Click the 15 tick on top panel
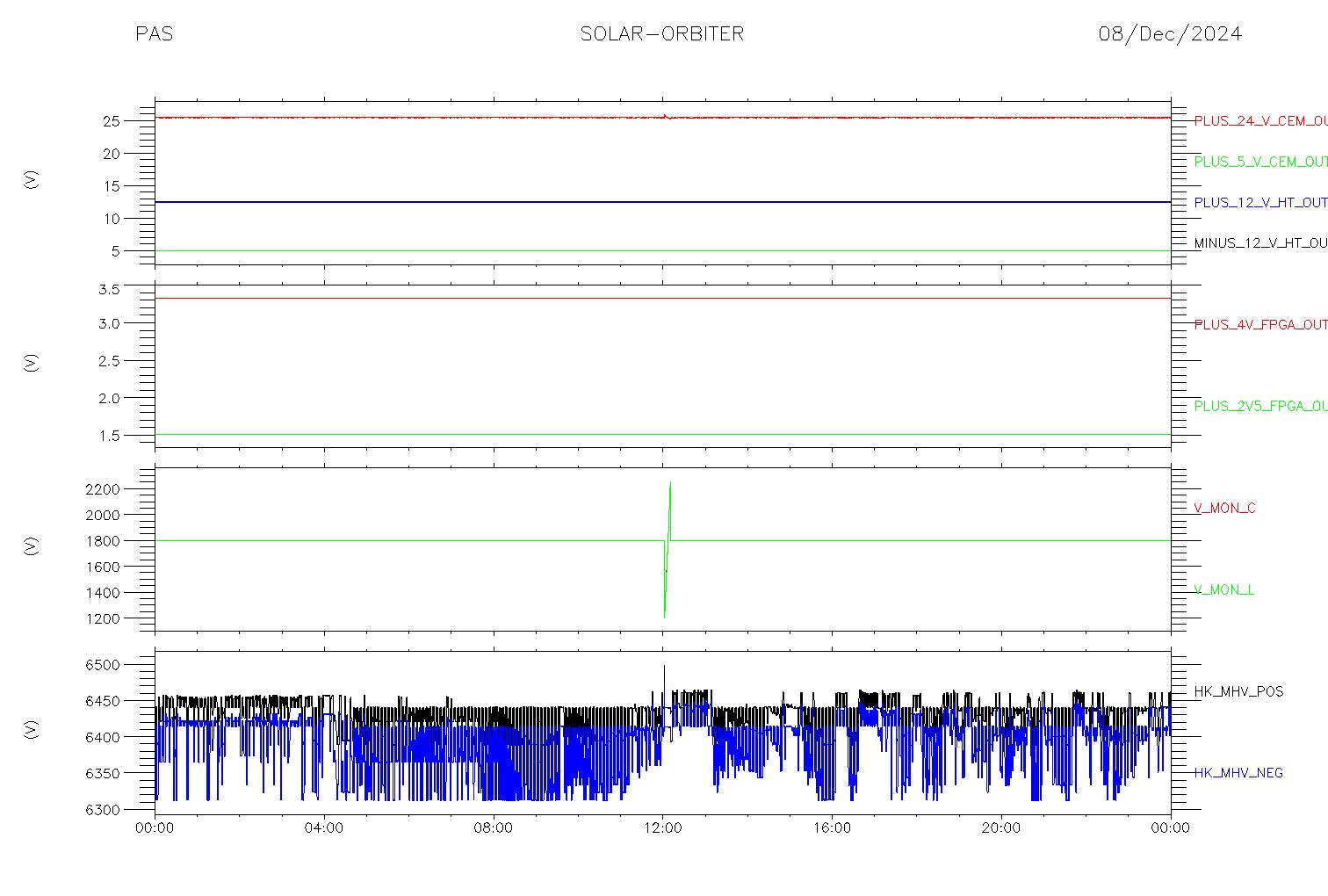Image resolution: width=1328 pixels, height=896 pixels. pyautogui.click(x=112, y=186)
